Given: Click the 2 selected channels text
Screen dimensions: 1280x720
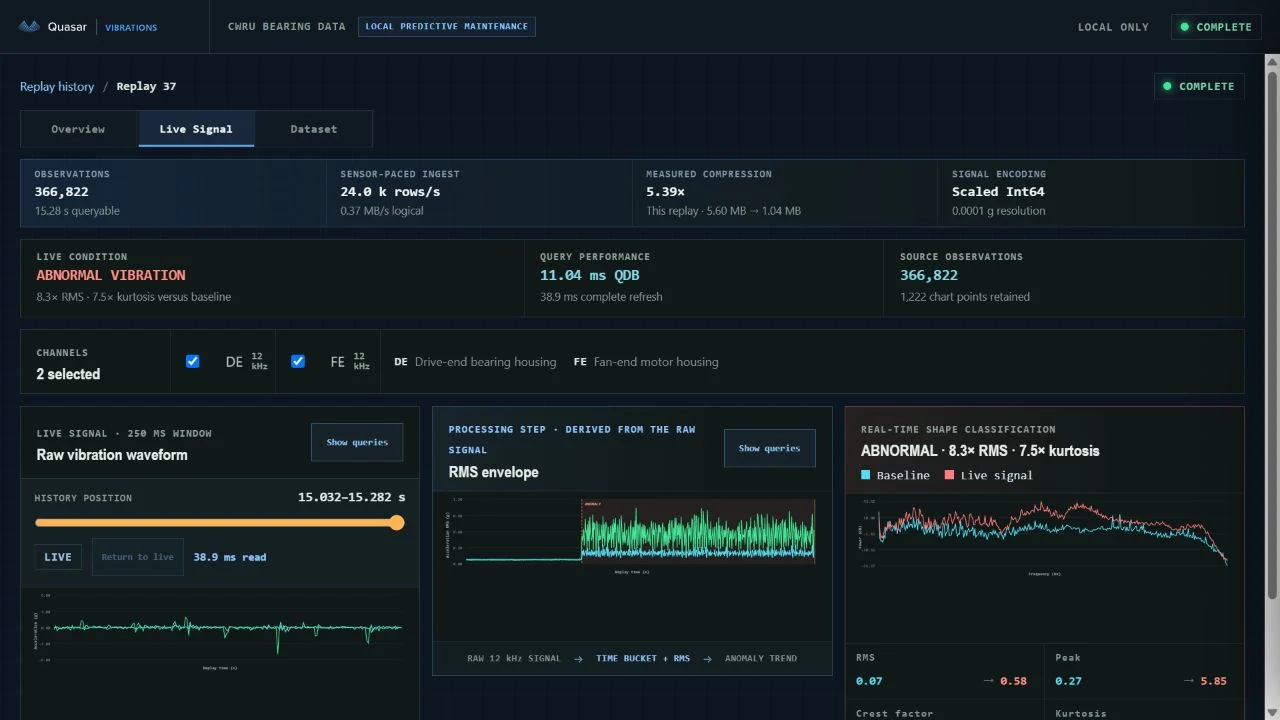Looking at the screenshot, I should 68,374.
